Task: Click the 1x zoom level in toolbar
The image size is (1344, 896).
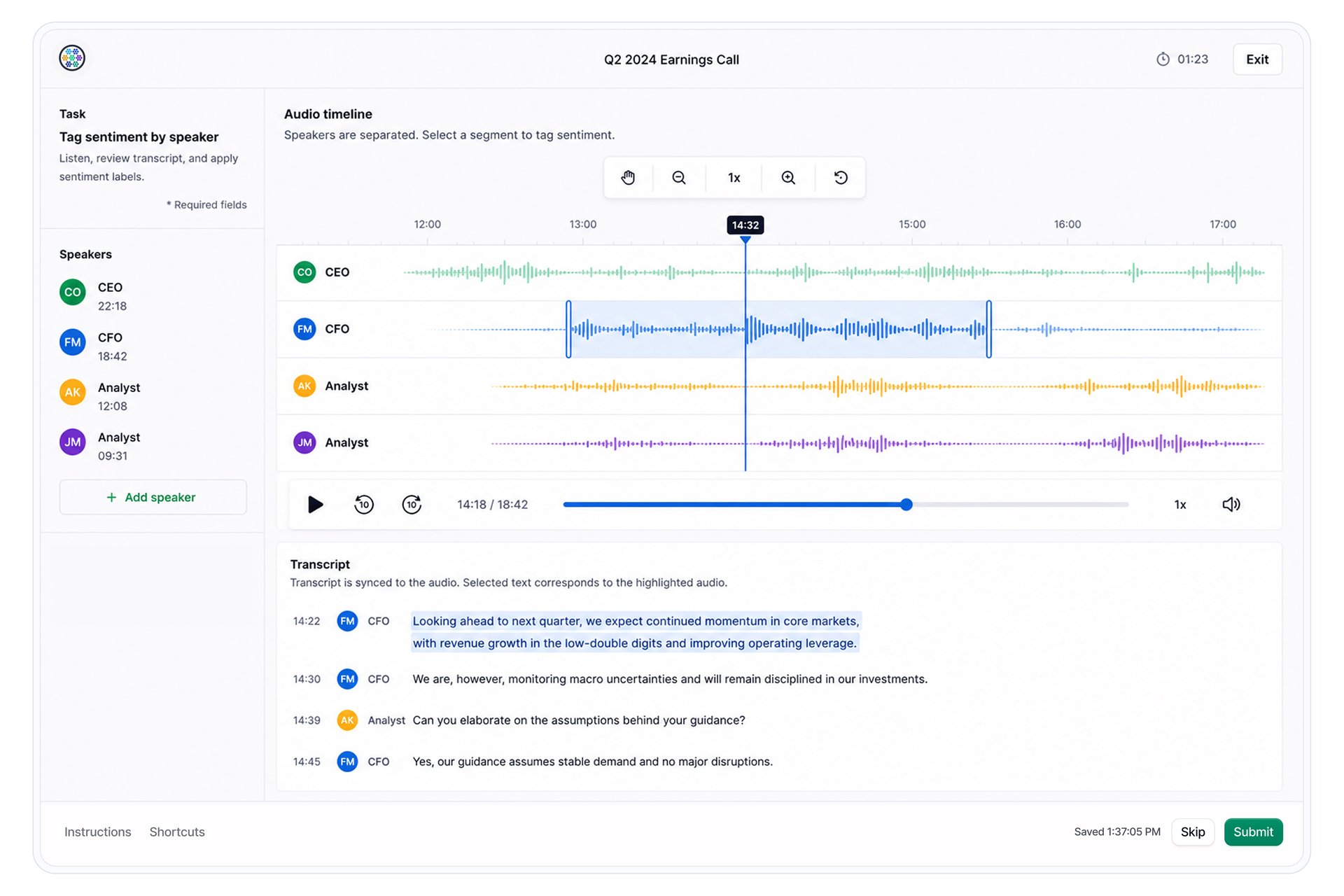Action: 734,178
